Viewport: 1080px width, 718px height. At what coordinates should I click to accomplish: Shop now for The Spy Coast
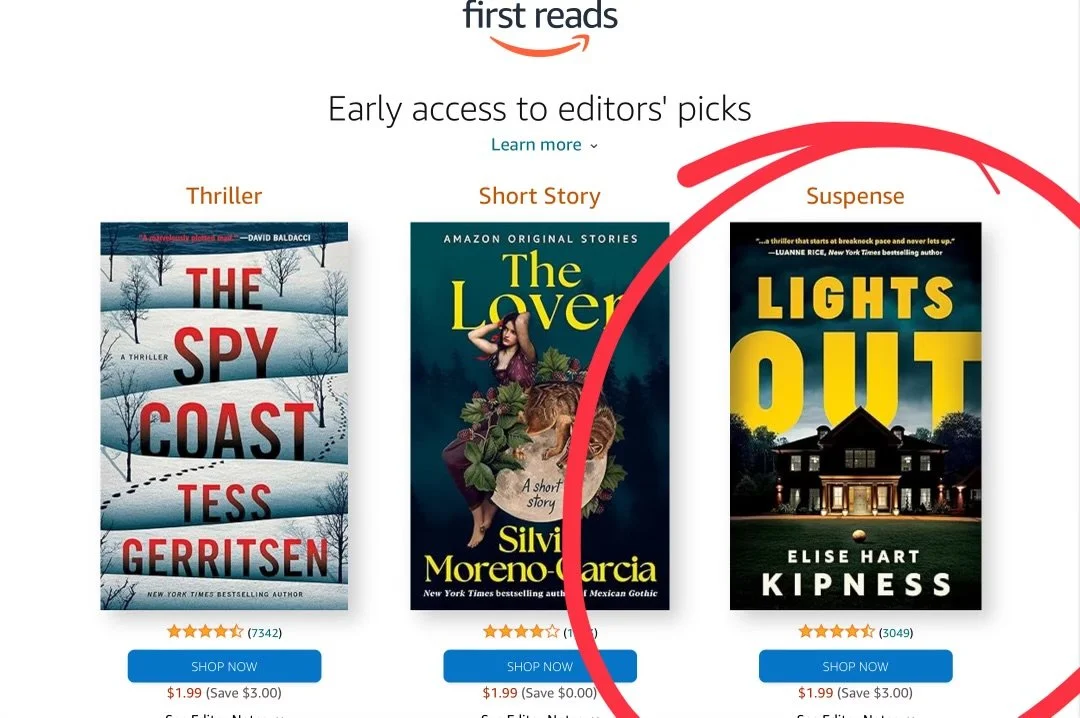[224, 666]
